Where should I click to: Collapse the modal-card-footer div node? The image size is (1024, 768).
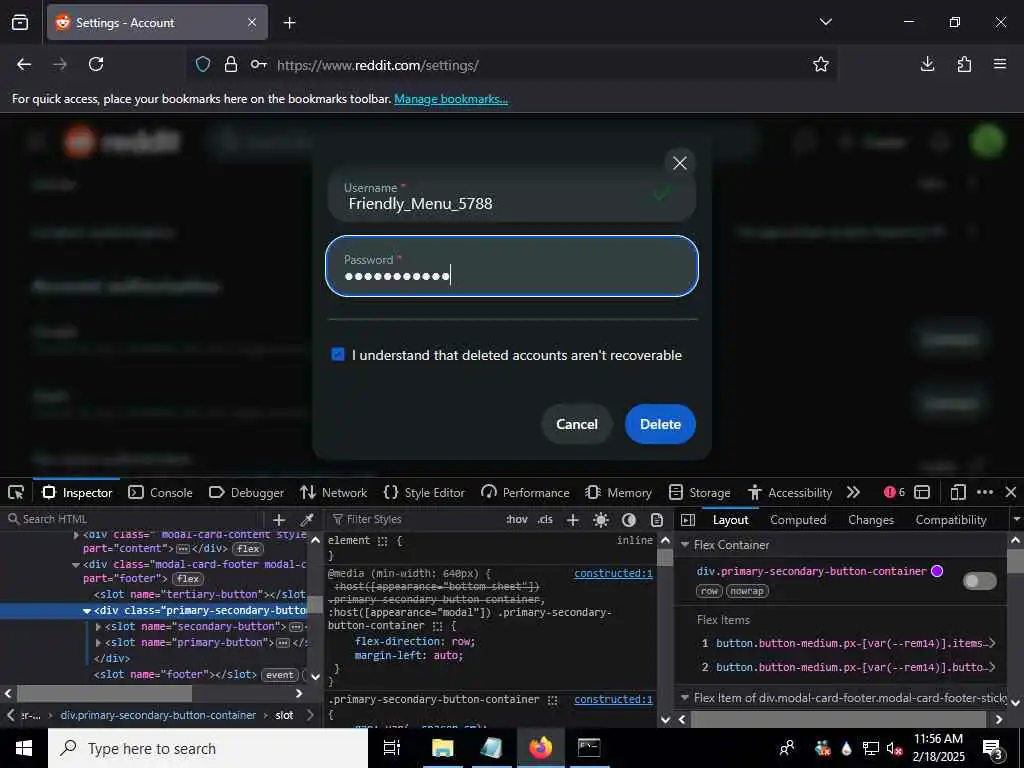76,564
